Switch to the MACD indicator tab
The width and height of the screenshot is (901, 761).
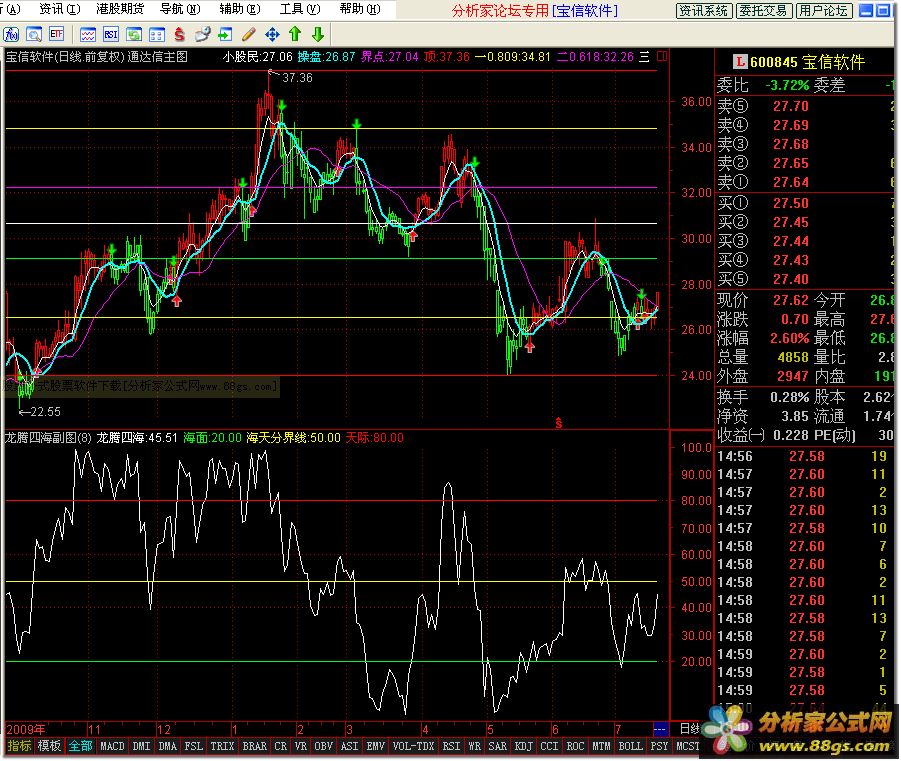[x=113, y=746]
